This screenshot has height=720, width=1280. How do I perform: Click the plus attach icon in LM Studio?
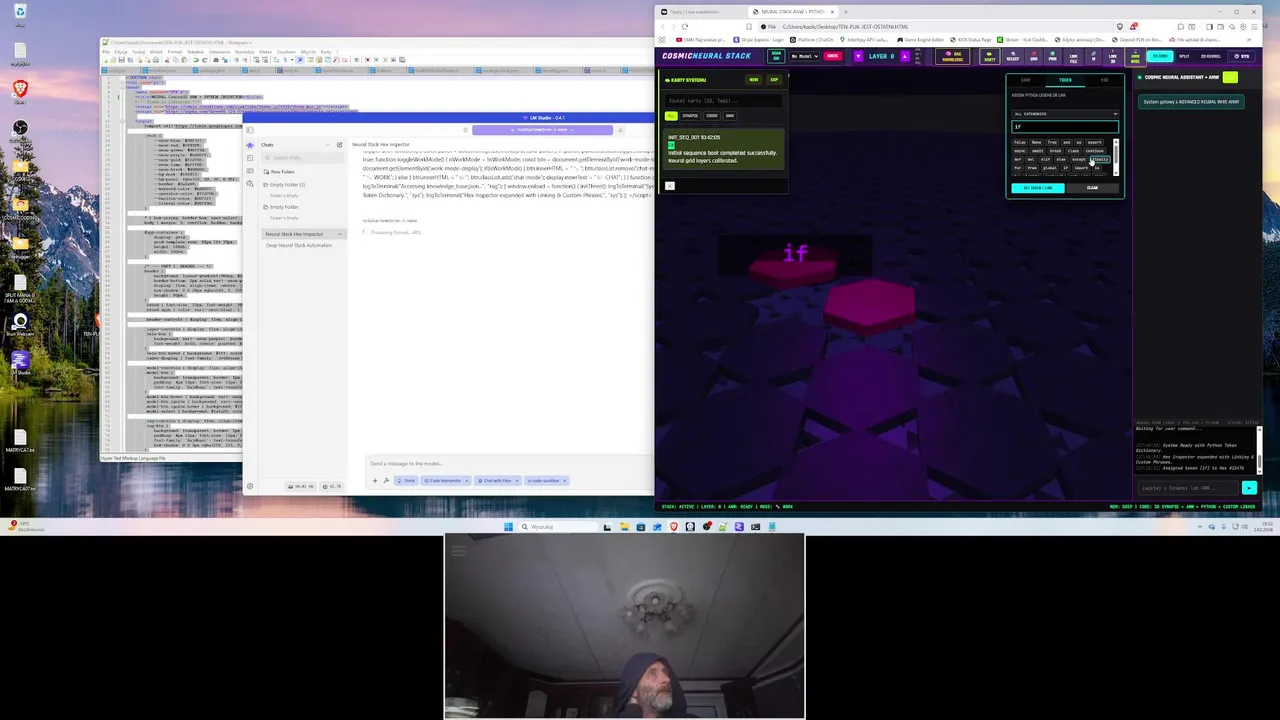[x=375, y=481]
